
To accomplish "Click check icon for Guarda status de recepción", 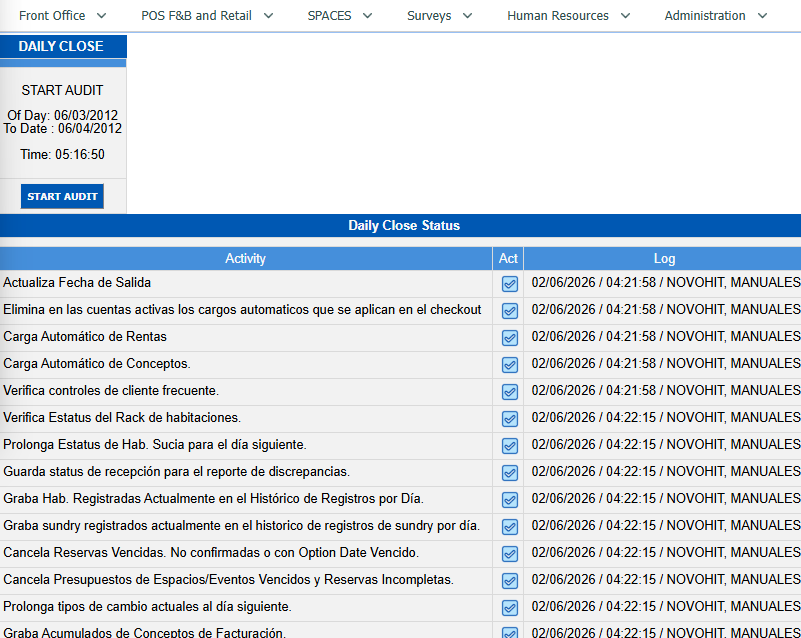I will [x=509, y=473].
